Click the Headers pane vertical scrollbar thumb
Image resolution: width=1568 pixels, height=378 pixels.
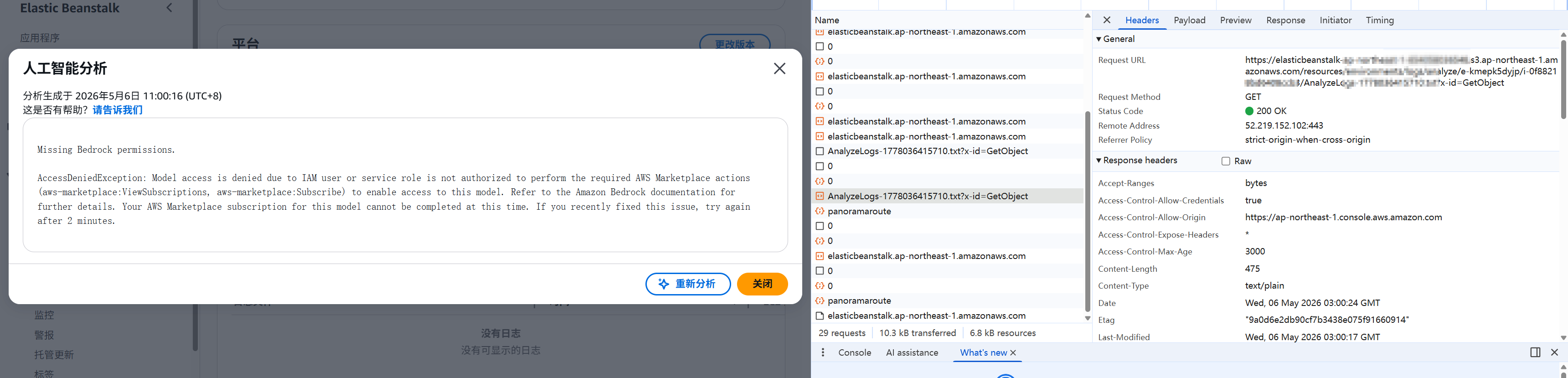(1563, 79)
